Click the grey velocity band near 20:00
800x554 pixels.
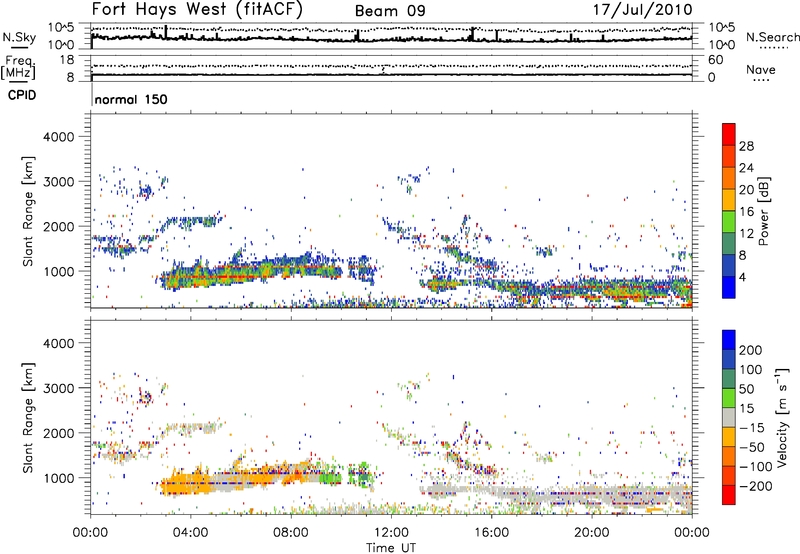point(592,495)
